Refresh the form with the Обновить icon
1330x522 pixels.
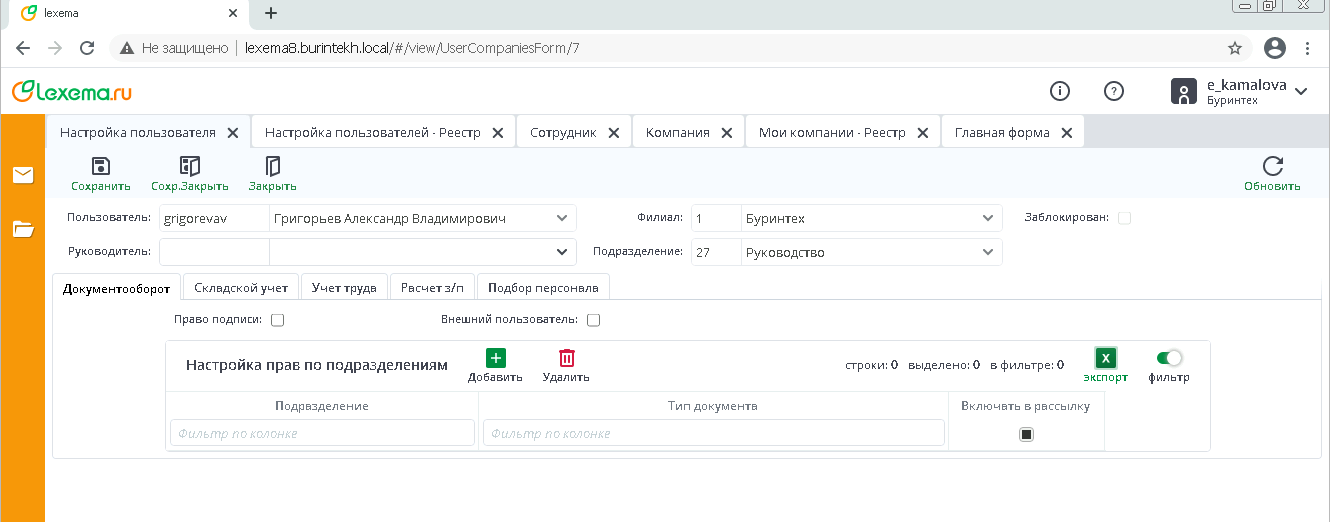1272,166
